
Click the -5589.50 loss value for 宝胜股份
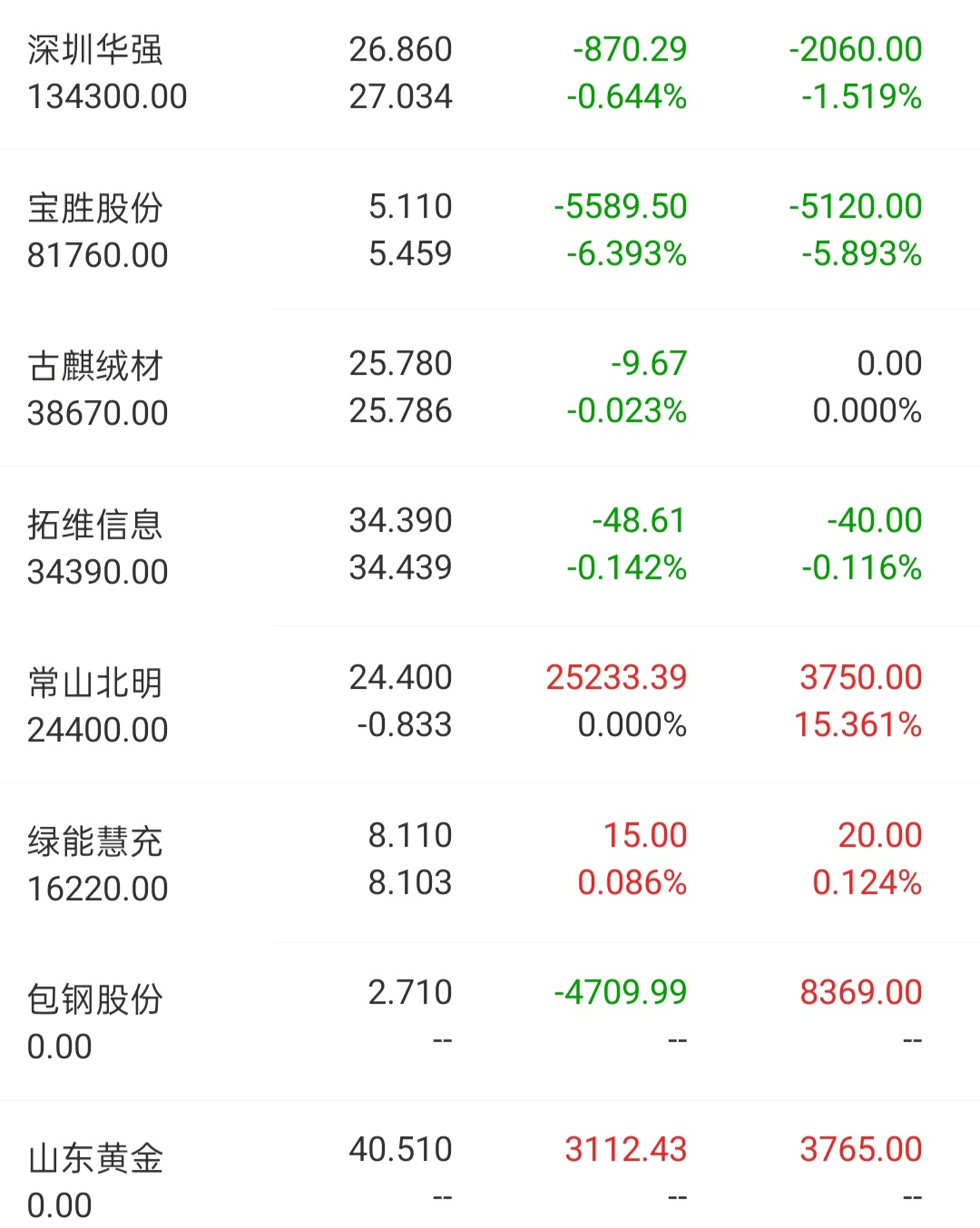click(621, 206)
